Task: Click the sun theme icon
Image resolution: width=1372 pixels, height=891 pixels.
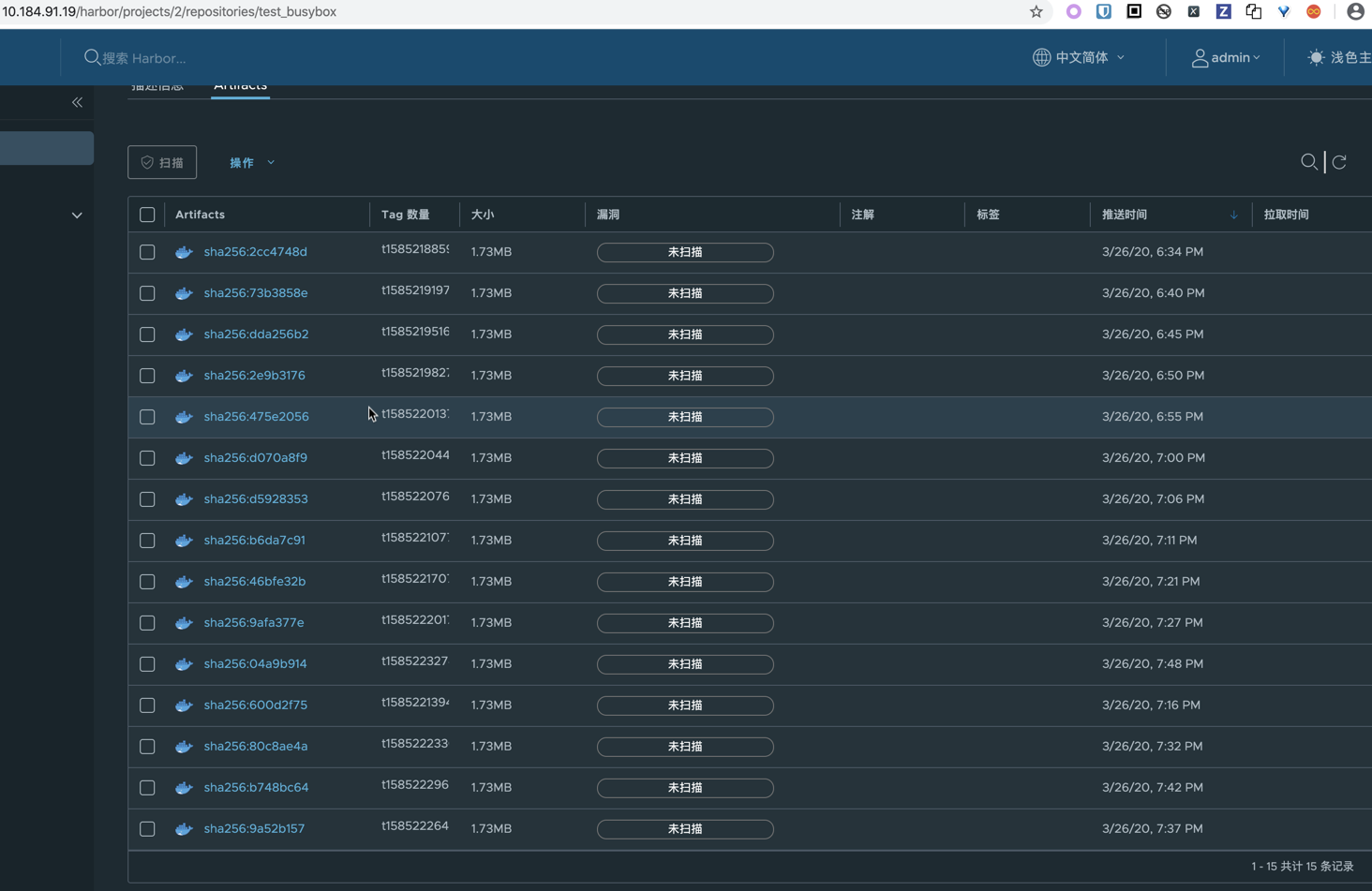Action: [1316, 57]
